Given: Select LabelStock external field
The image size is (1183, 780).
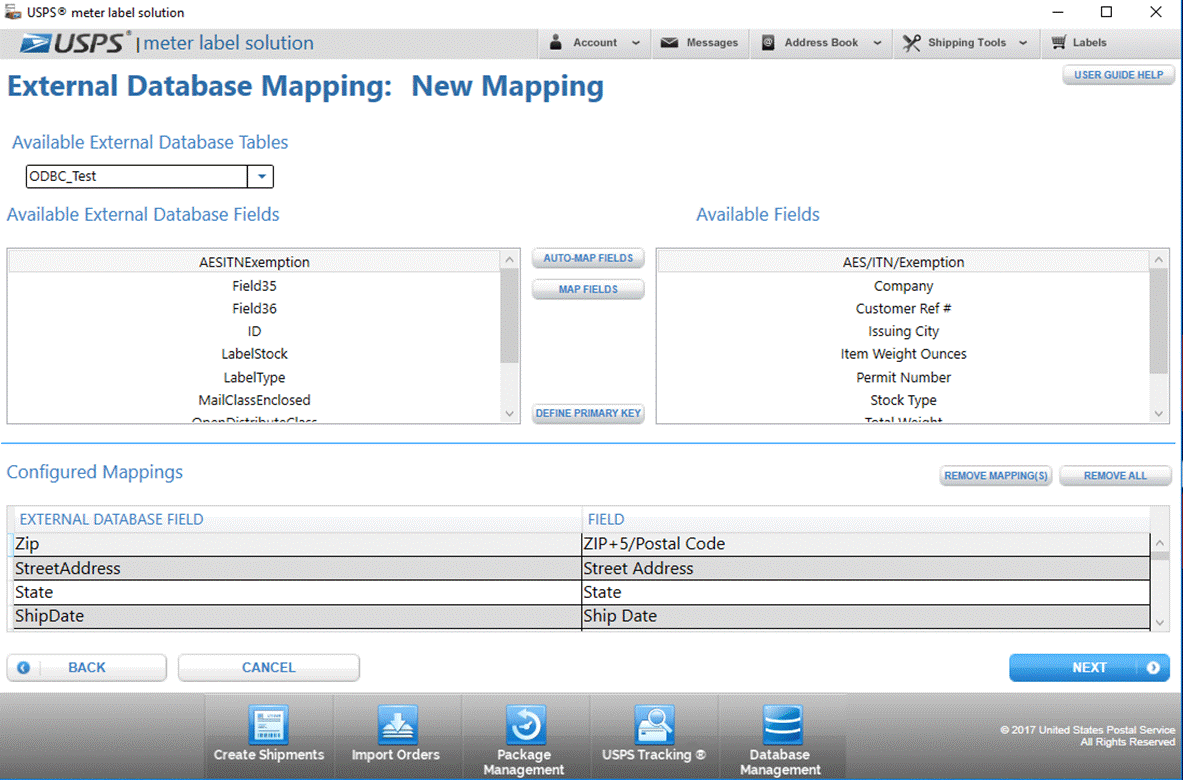Looking at the screenshot, I should click(254, 354).
